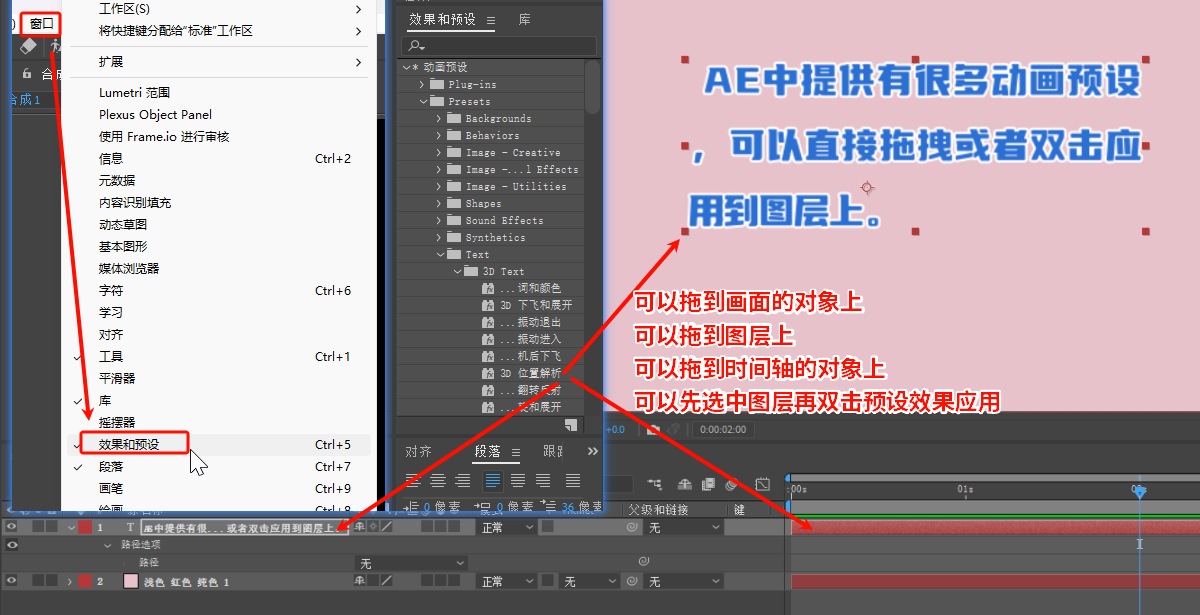The height and width of the screenshot is (615, 1200).
Task: Open the 路径 无 dropdown
Action: coord(412,563)
